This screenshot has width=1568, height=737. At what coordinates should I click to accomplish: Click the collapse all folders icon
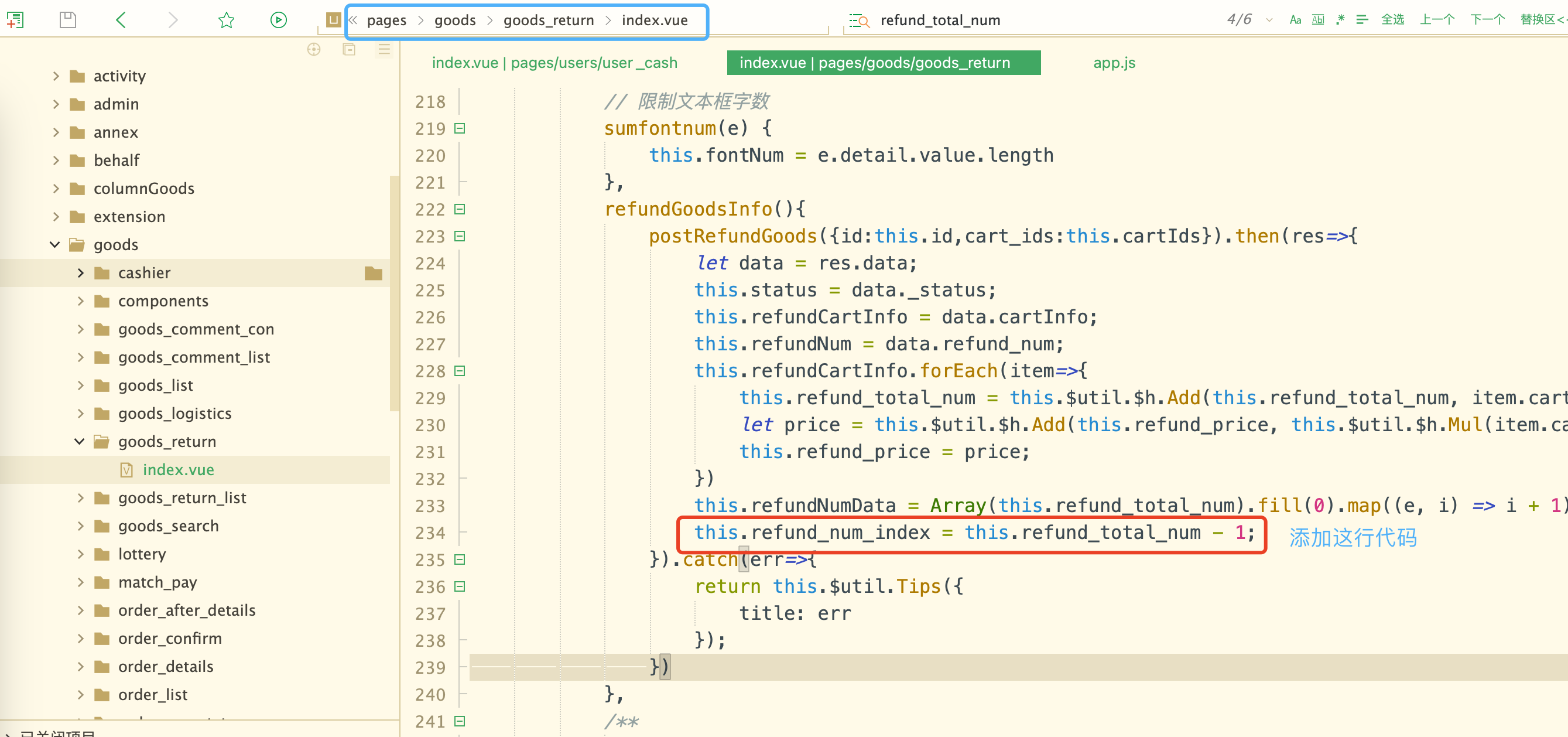click(349, 49)
